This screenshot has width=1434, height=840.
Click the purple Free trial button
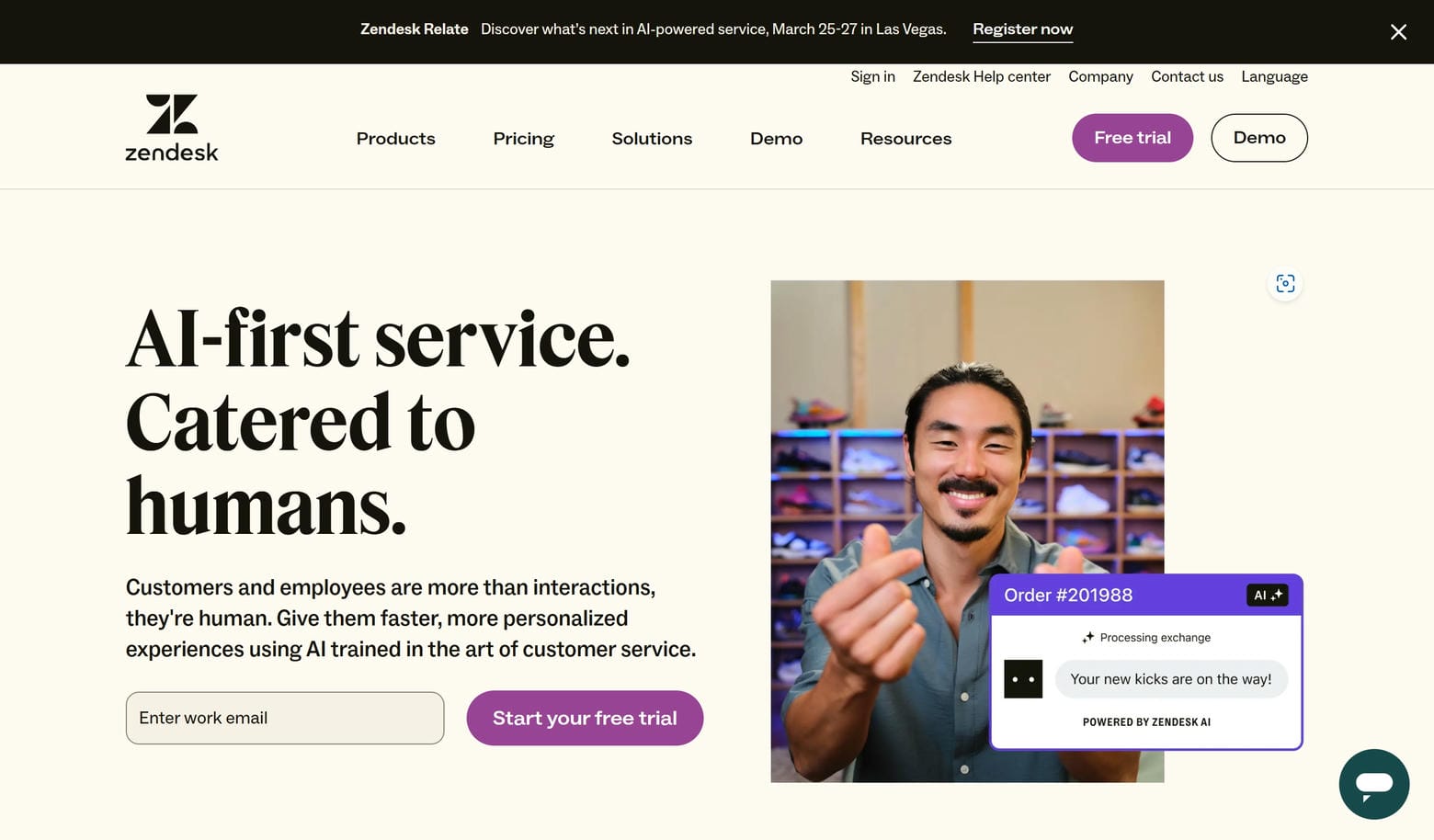click(x=1132, y=138)
